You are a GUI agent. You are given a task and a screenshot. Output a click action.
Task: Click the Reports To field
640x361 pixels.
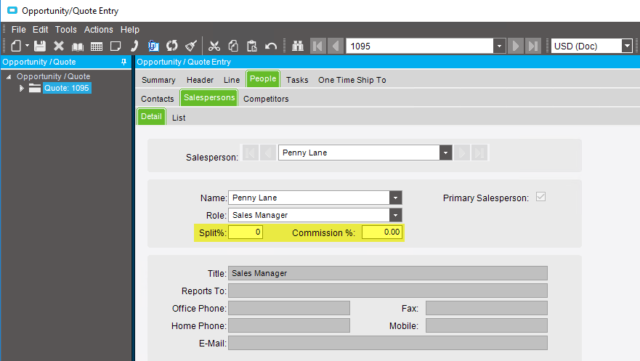(x=388, y=291)
